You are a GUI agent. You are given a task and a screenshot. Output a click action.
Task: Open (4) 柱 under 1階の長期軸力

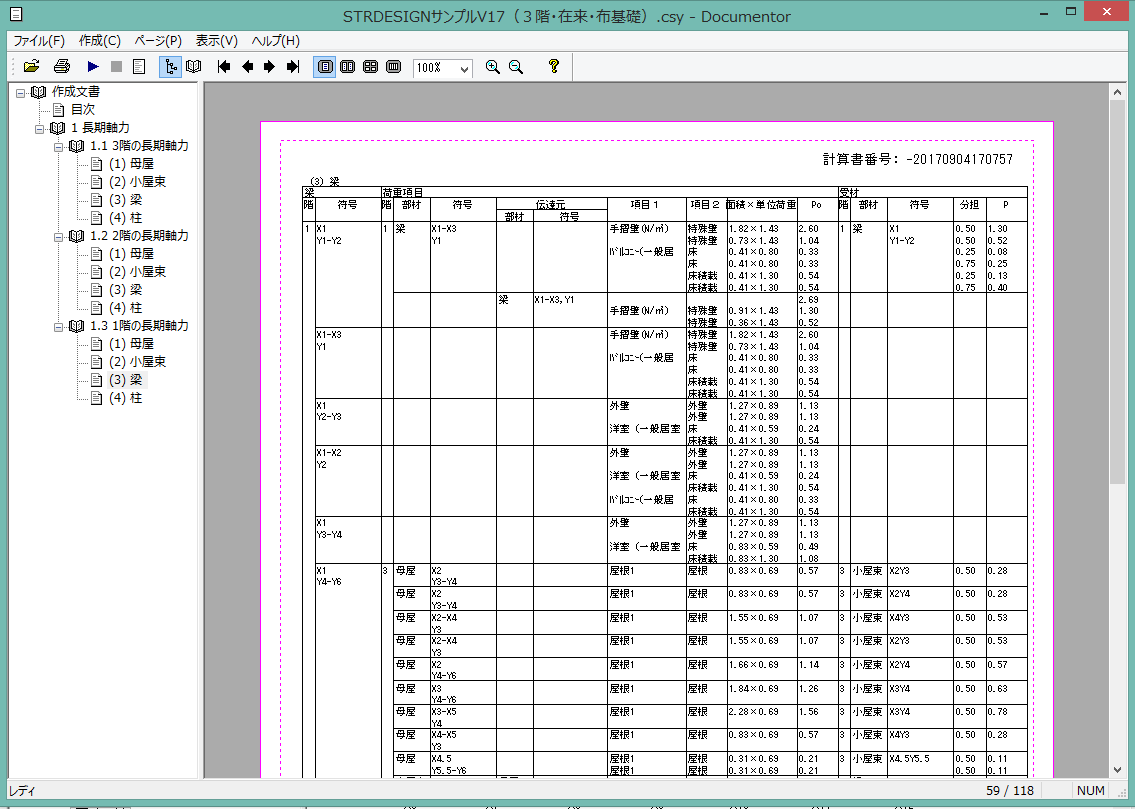click(126, 398)
